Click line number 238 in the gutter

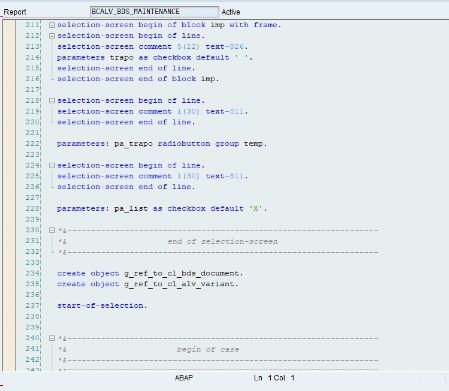click(32, 316)
